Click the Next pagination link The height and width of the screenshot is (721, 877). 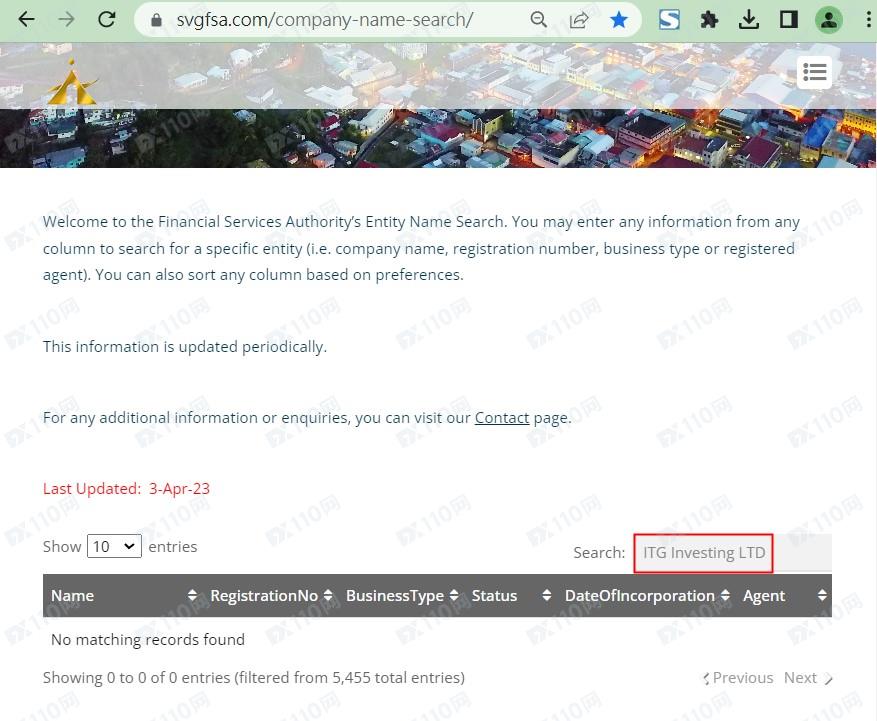pos(806,677)
